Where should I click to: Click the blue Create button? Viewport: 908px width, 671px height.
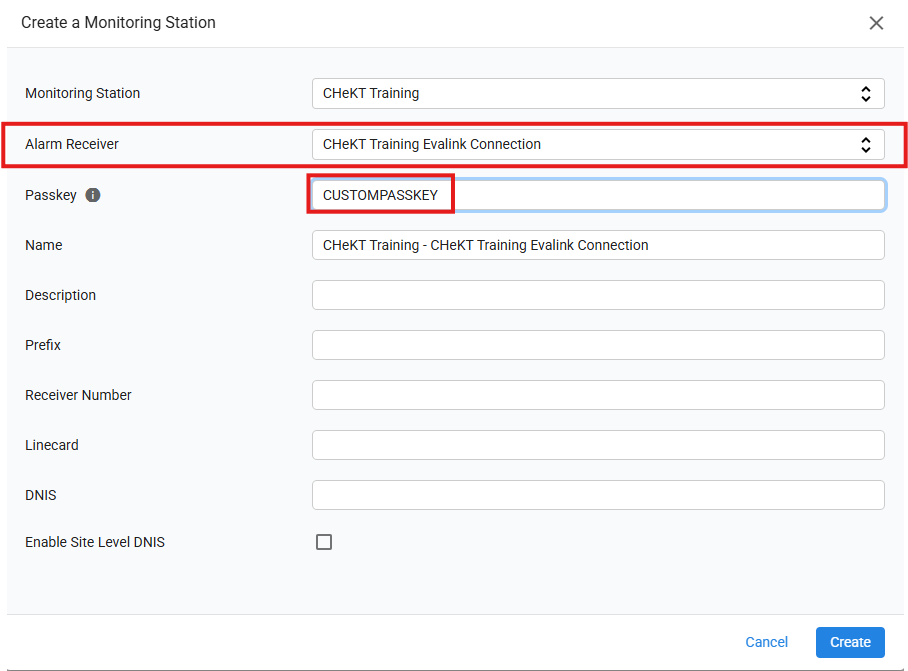click(850, 642)
